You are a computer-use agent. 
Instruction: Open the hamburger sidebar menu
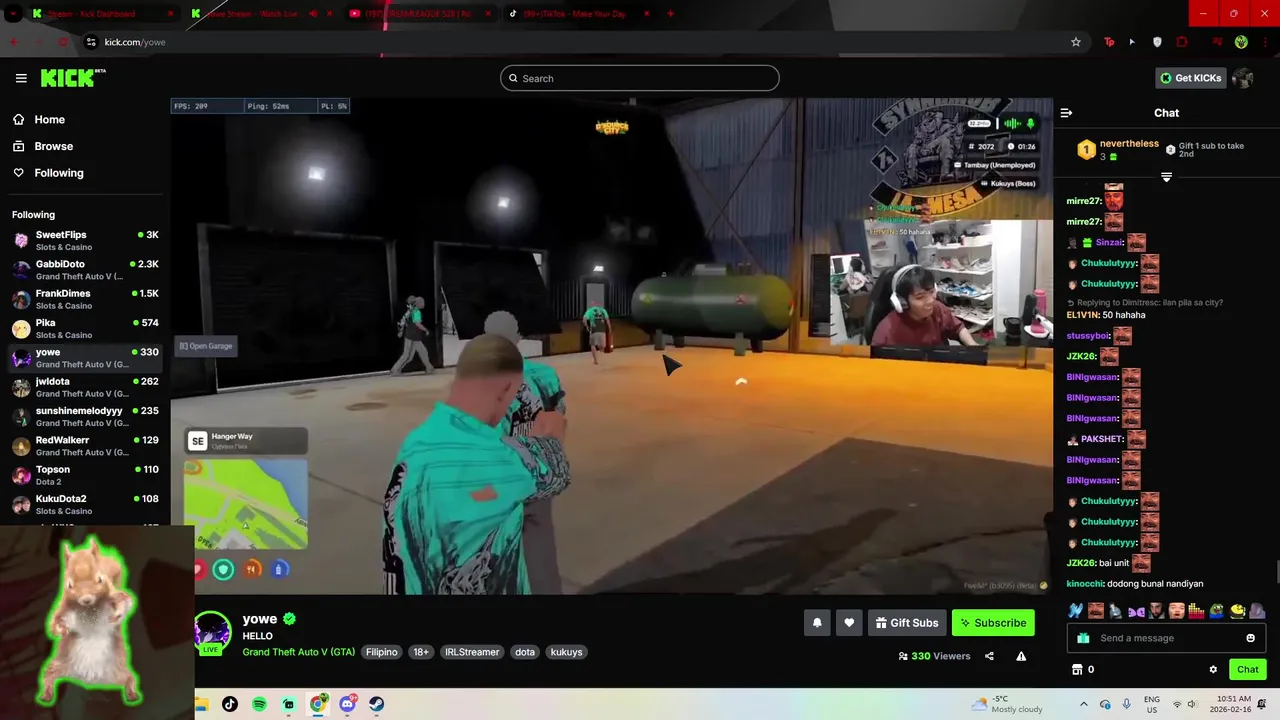pos(21,78)
